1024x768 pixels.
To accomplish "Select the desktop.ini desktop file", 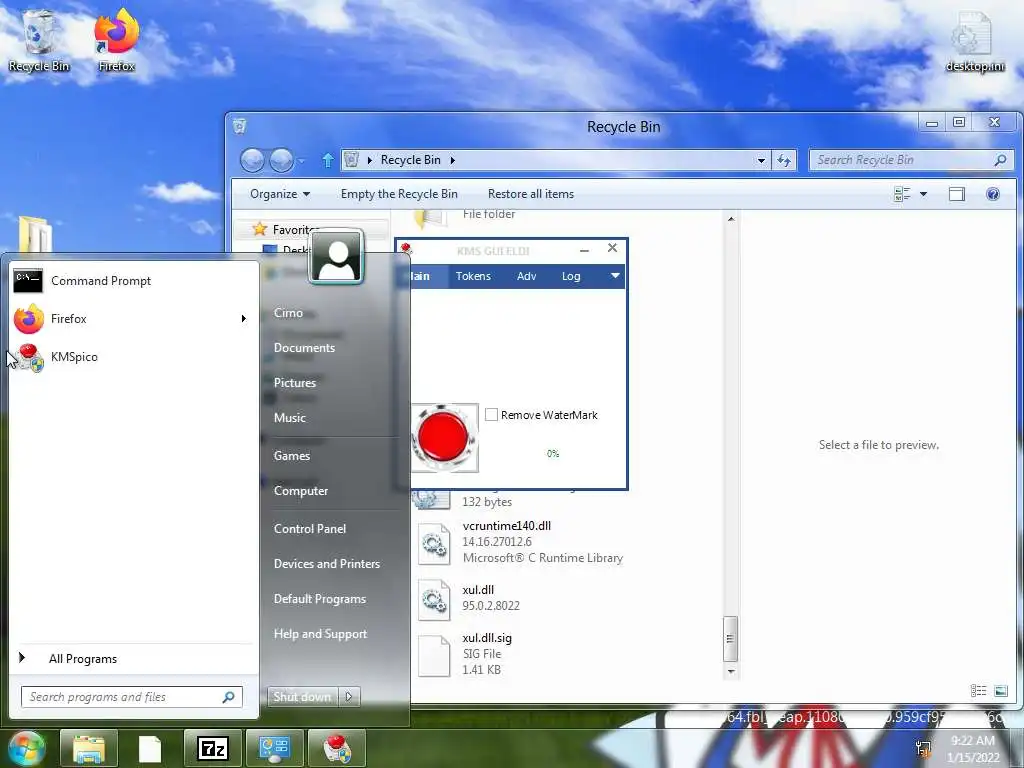I will click(x=975, y=42).
